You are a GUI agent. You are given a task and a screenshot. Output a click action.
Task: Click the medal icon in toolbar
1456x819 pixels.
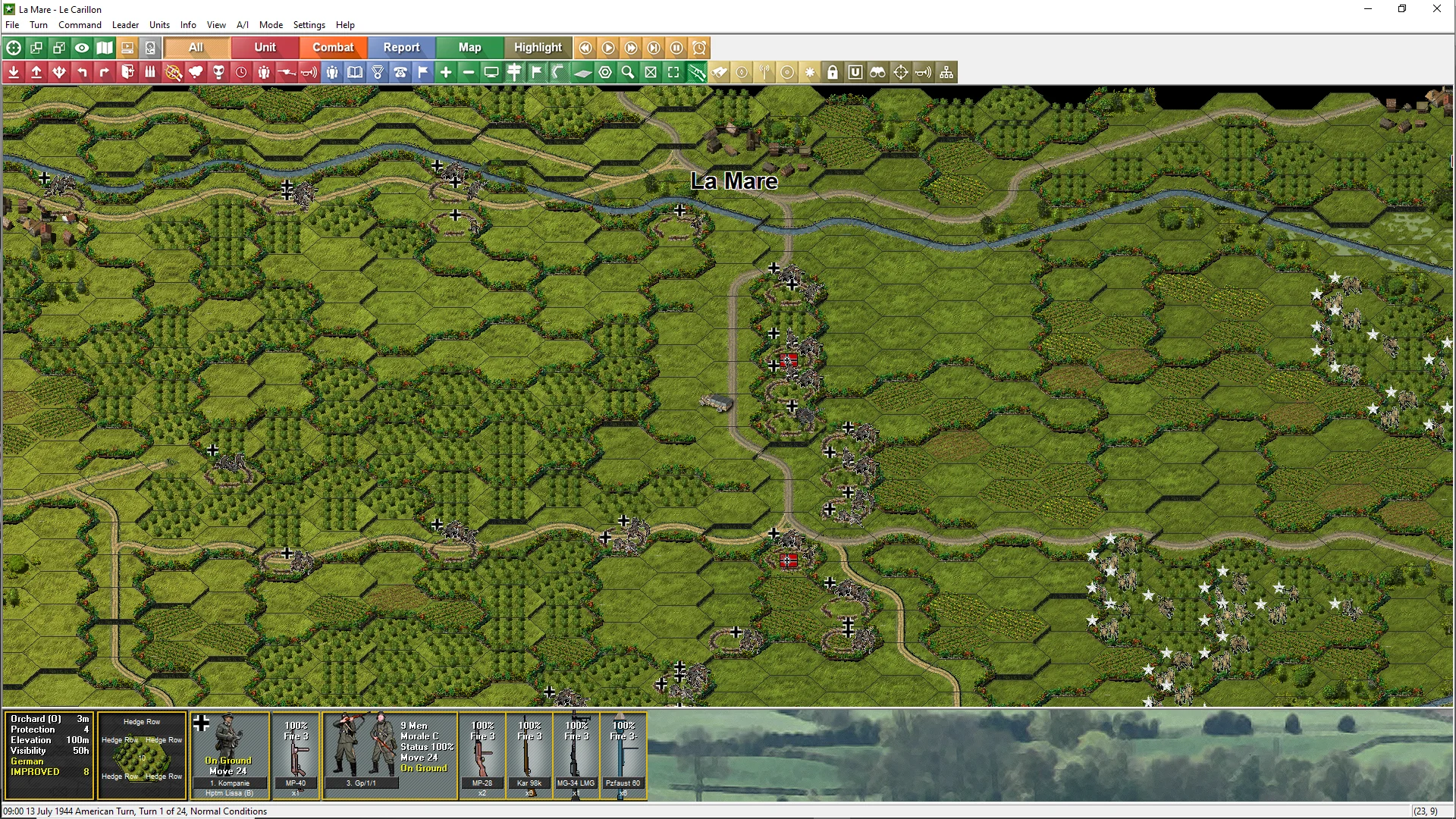click(x=378, y=73)
